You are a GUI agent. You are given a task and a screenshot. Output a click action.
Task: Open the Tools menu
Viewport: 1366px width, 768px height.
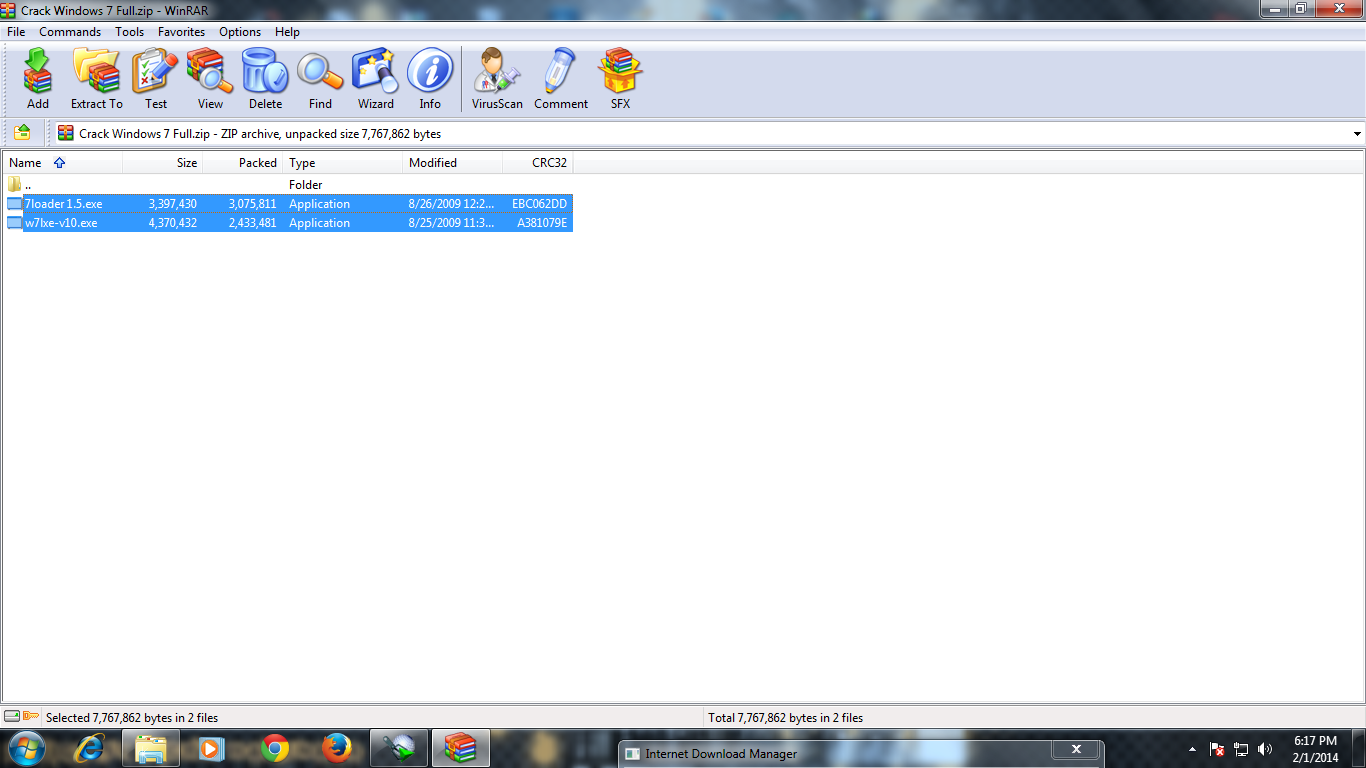[x=129, y=32]
